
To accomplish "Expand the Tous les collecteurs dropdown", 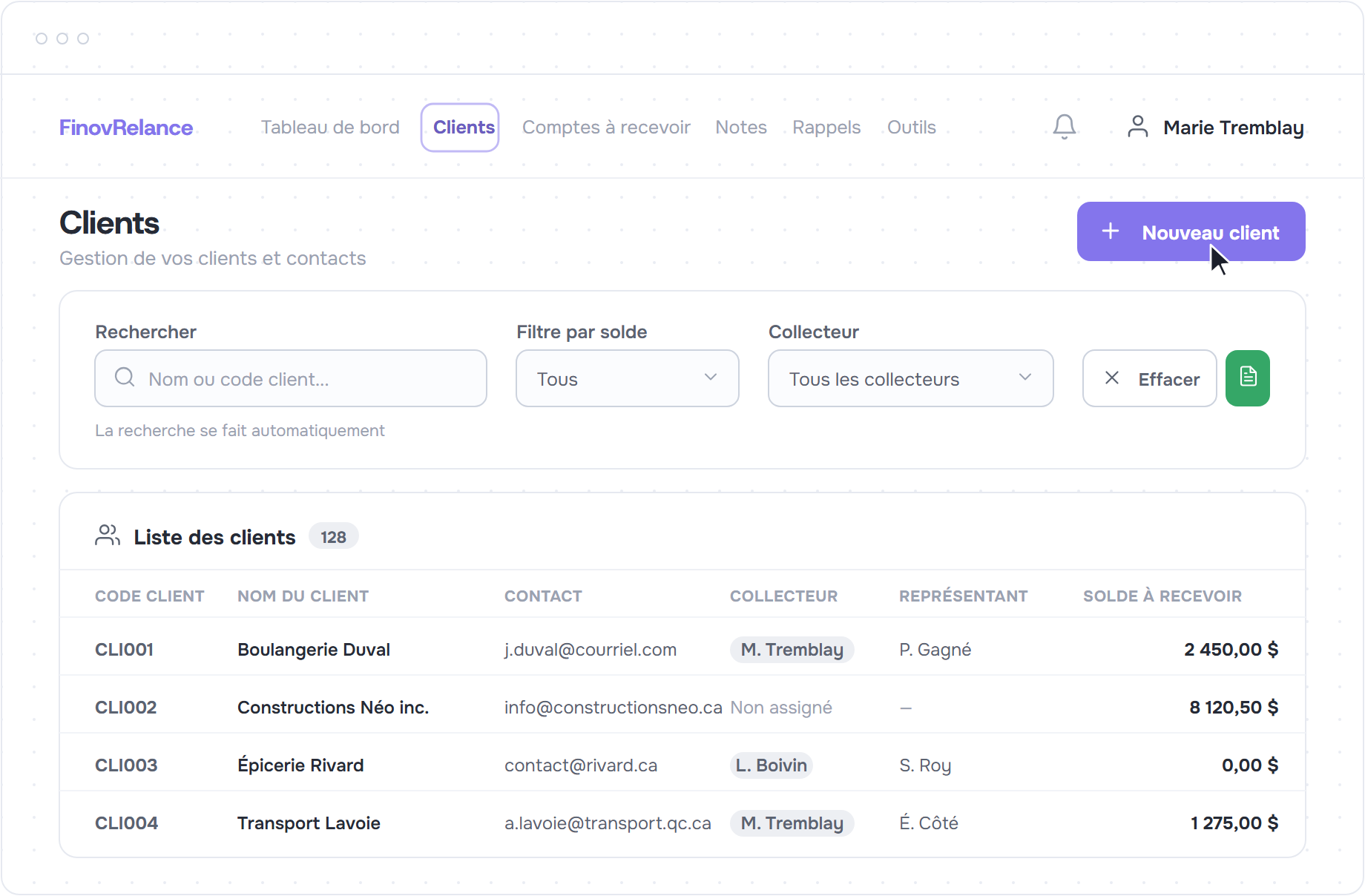I will [911, 378].
